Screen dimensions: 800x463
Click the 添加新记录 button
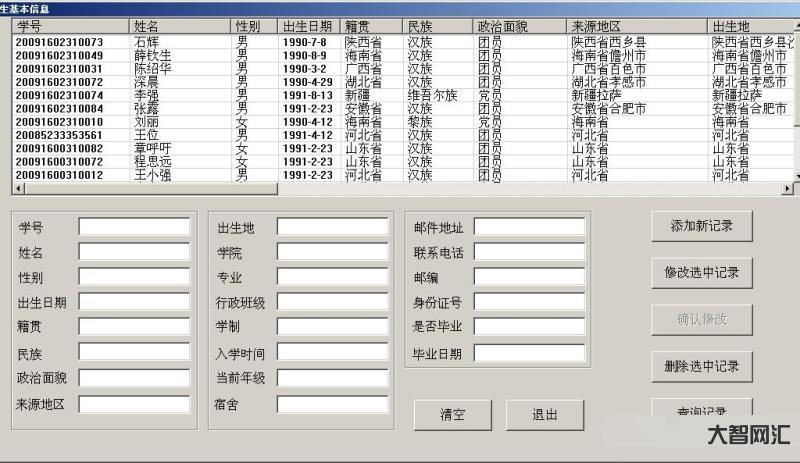pyautogui.click(x=701, y=226)
